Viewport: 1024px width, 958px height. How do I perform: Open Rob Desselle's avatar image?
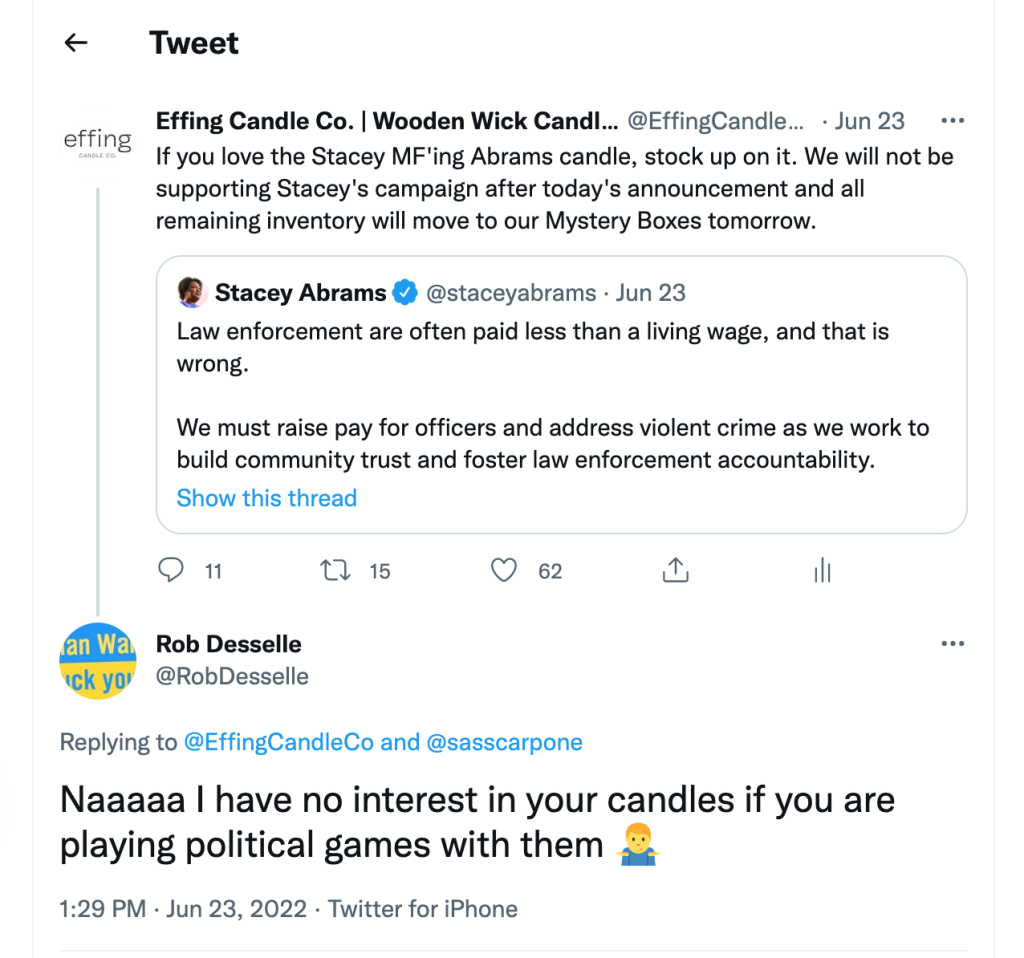click(x=97, y=661)
